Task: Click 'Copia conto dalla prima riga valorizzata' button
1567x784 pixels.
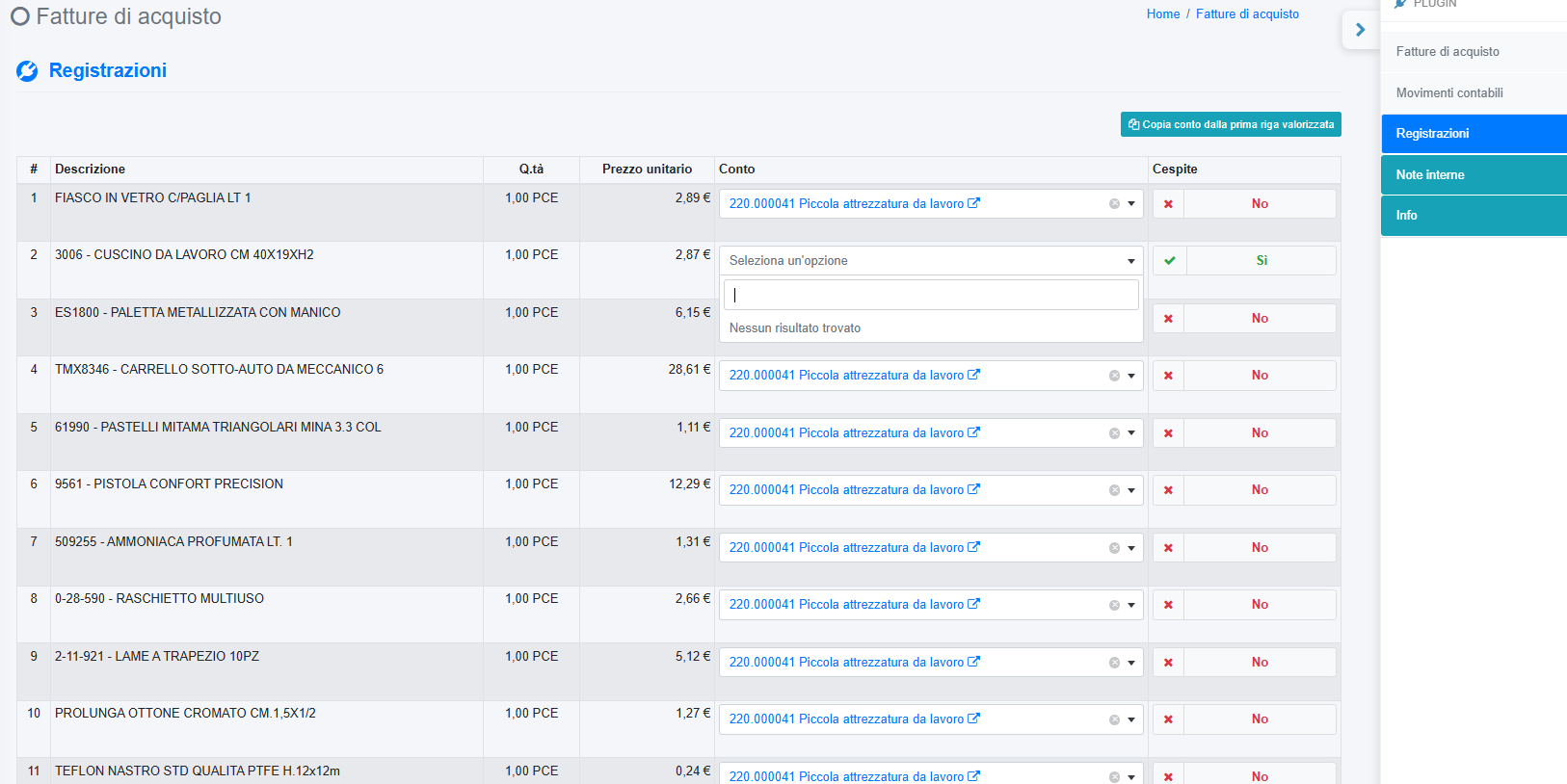Action: (1231, 124)
